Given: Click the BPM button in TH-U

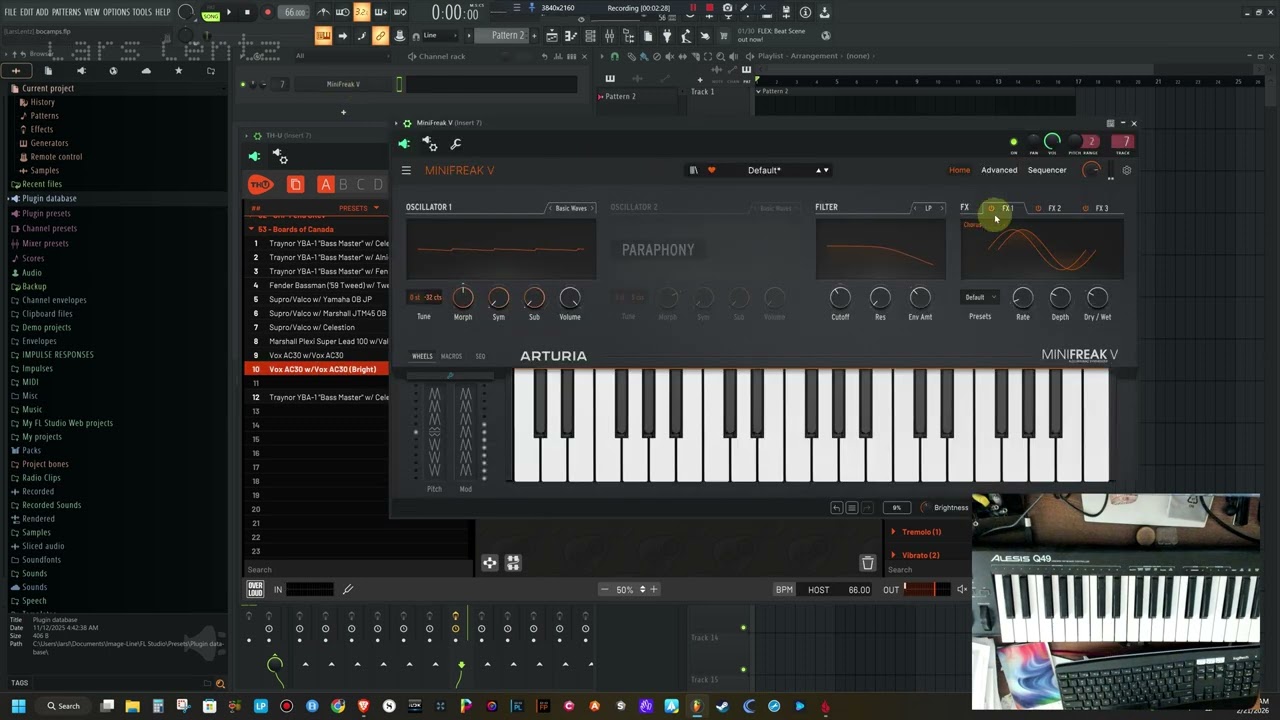Looking at the screenshot, I should tap(784, 590).
